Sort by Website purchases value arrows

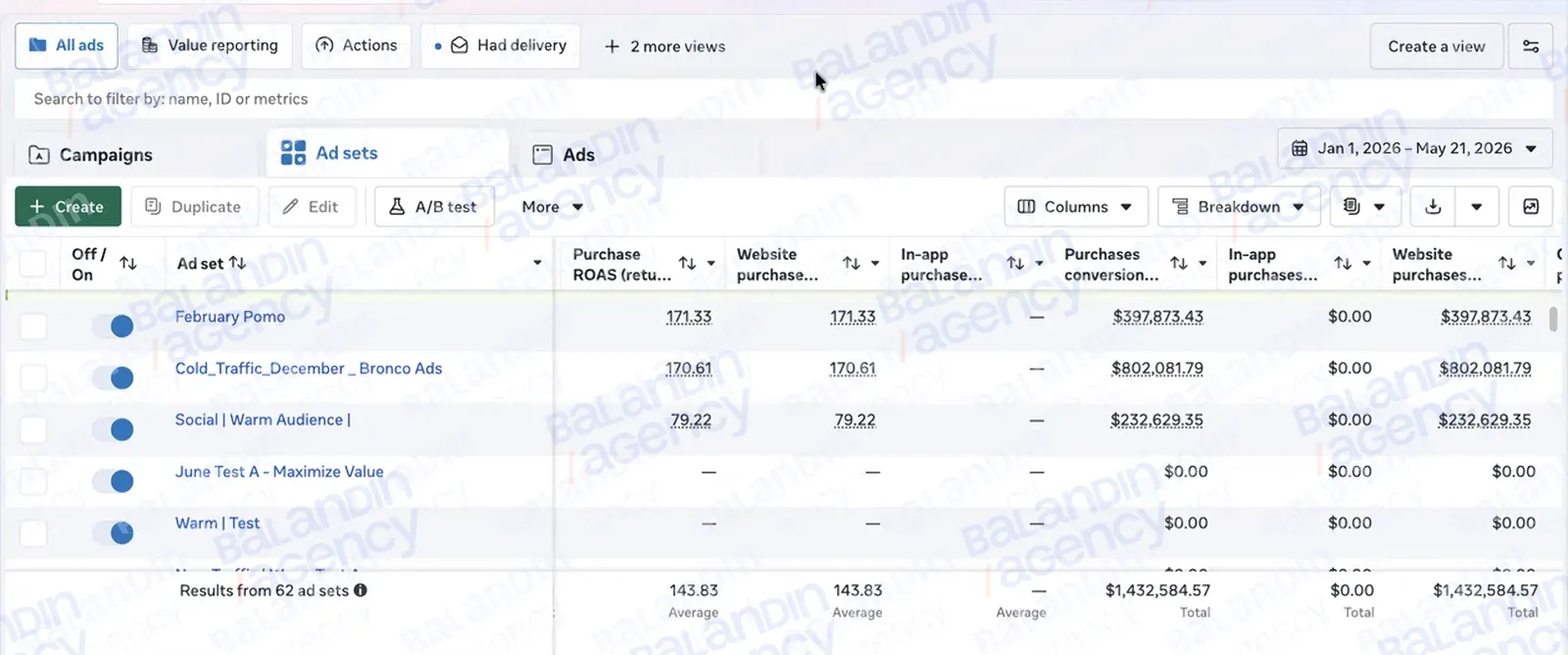click(x=1507, y=263)
